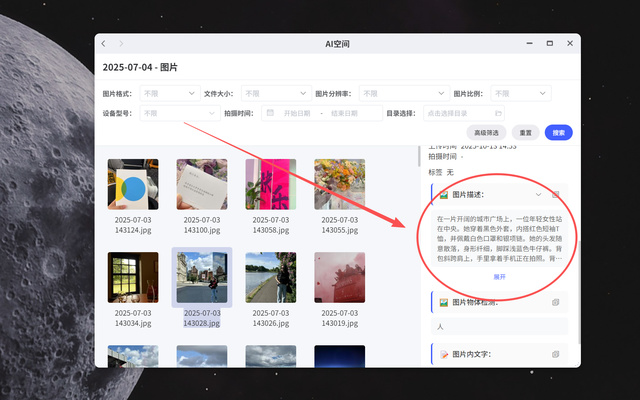Open the 文件大小 dropdown
Screen dimensions: 640x400
tap(276, 93)
